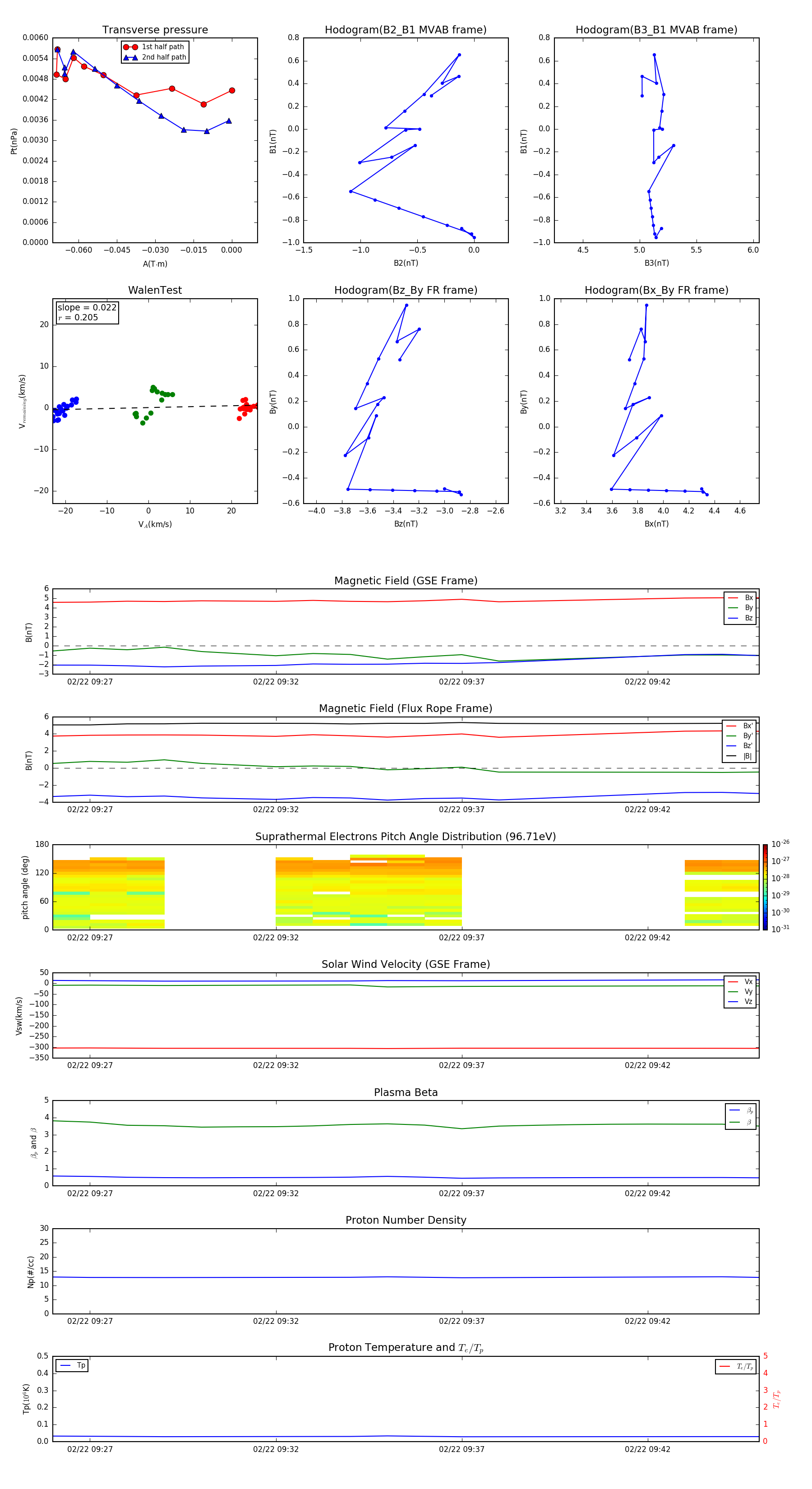Click the 'B3(nT)' x-axis label
Screen dimensions: 812x1489
coord(656,263)
